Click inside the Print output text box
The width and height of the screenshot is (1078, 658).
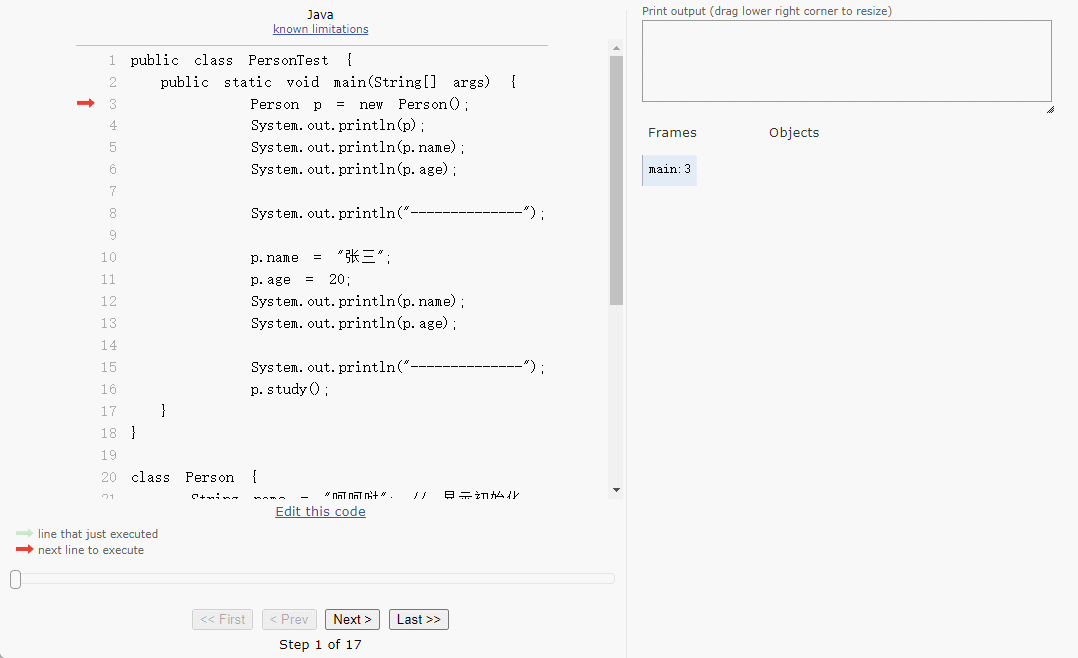coord(846,61)
